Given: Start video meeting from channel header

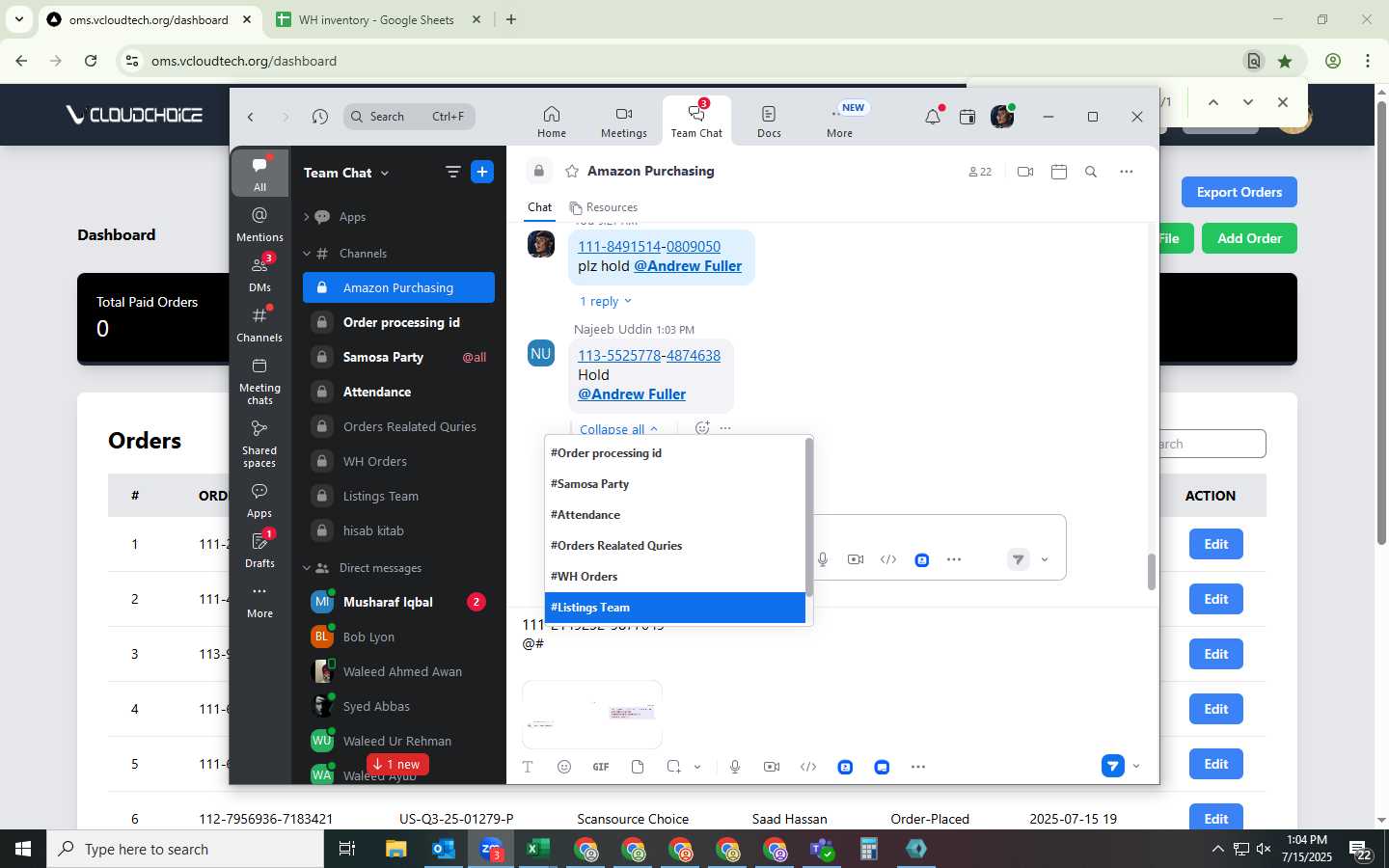Looking at the screenshot, I should click(x=1025, y=172).
